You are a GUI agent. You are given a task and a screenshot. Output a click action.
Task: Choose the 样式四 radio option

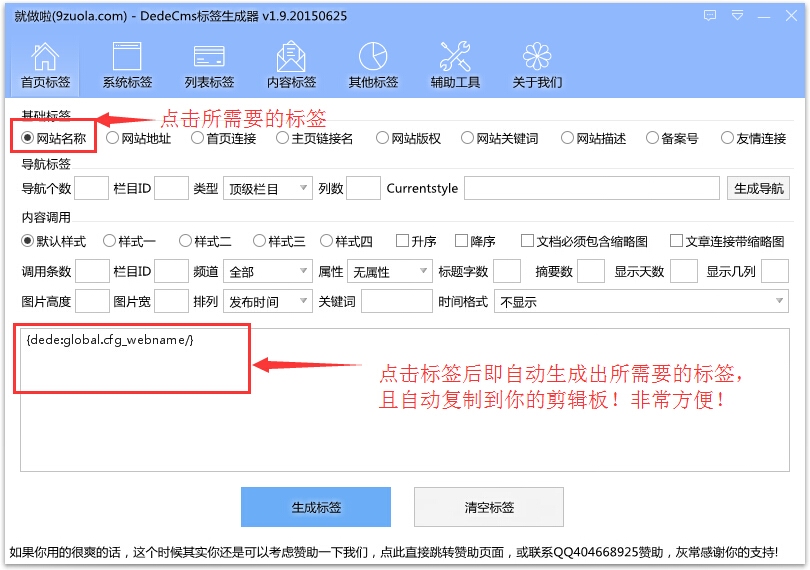click(x=346, y=241)
